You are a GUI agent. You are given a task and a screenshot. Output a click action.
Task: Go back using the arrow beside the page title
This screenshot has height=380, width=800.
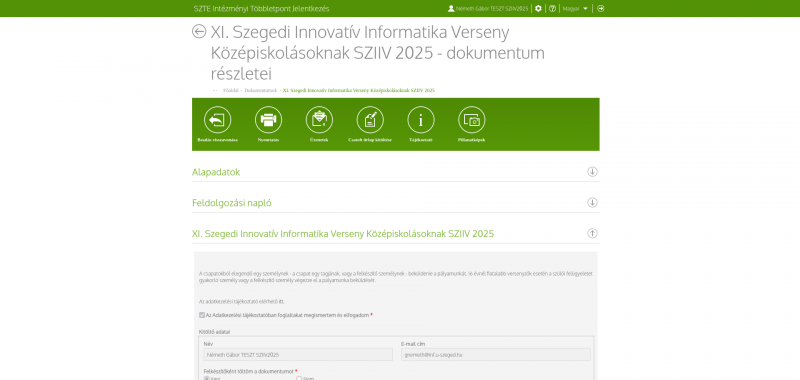tap(199, 31)
